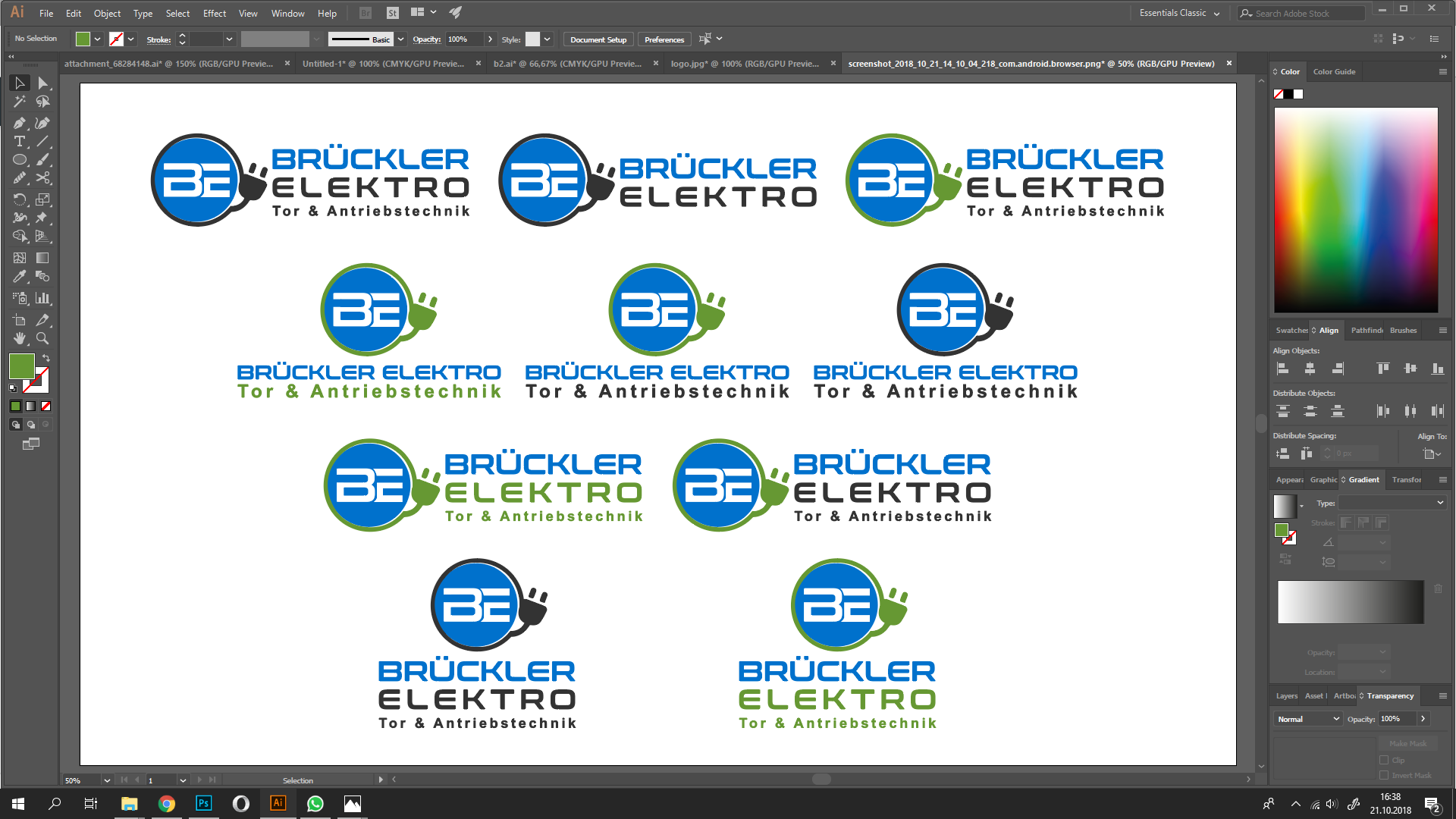Click the green Fill swatch in toolbar
The width and height of the screenshot is (1456, 819).
(21, 366)
